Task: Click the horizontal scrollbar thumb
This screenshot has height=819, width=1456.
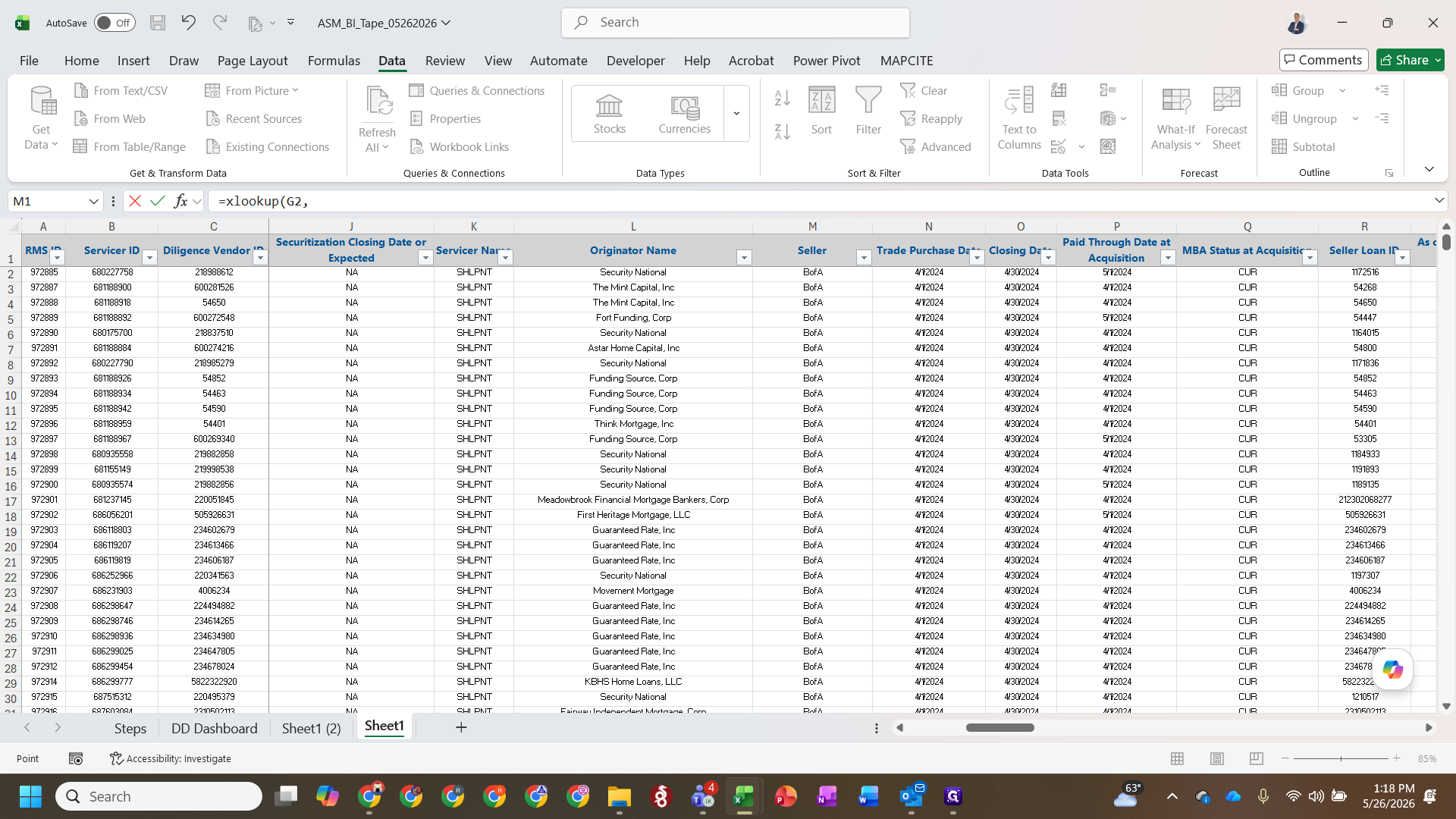Action: pyautogui.click(x=999, y=727)
